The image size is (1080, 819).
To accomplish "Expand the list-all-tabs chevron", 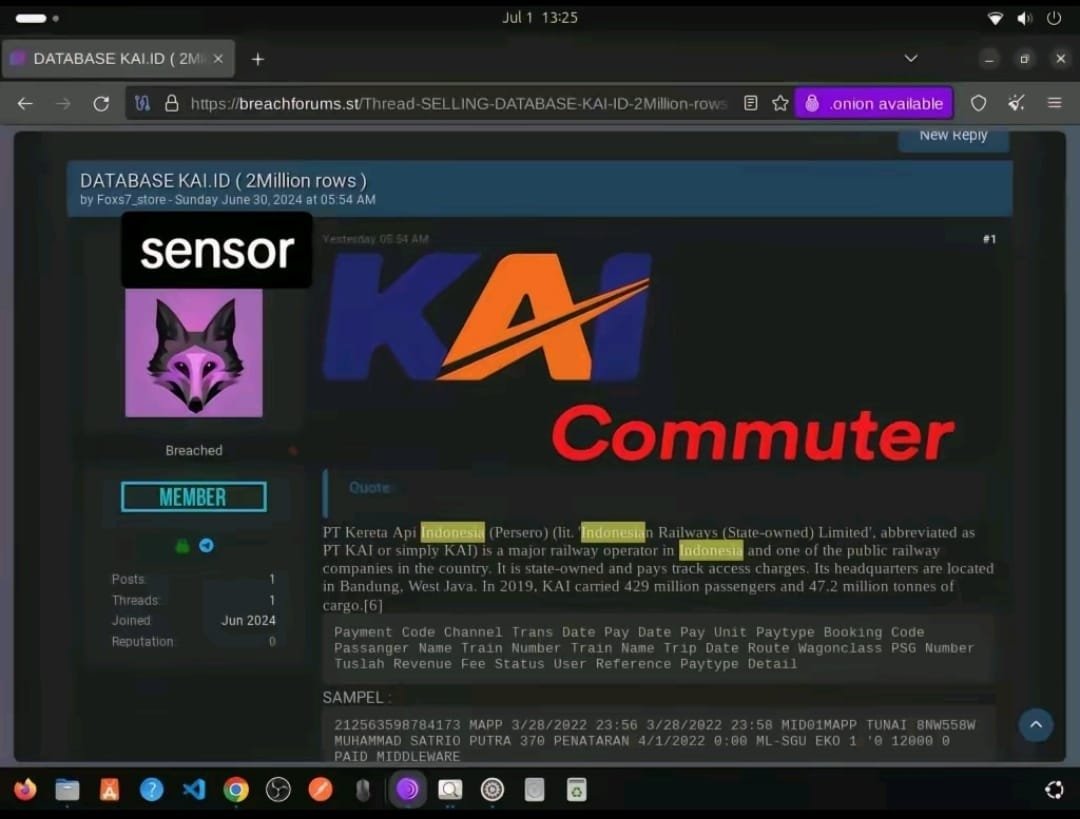I will pyautogui.click(x=911, y=59).
